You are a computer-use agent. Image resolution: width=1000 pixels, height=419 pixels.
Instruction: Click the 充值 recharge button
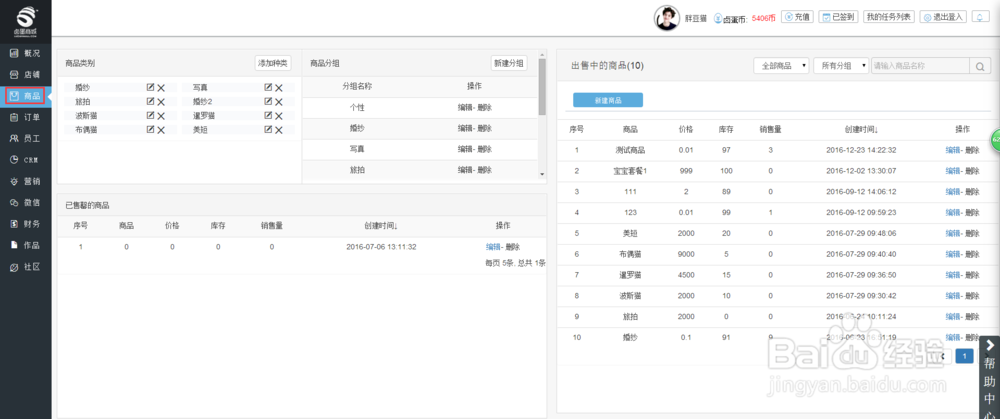pos(797,17)
